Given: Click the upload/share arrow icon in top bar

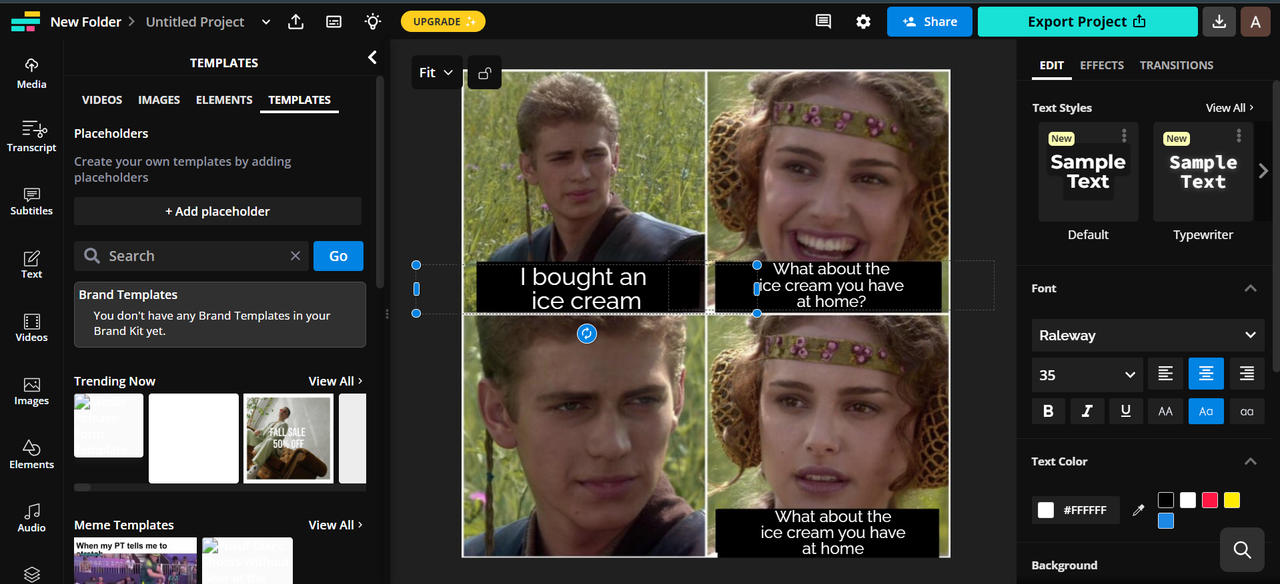Looking at the screenshot, I should pos(296,21).
